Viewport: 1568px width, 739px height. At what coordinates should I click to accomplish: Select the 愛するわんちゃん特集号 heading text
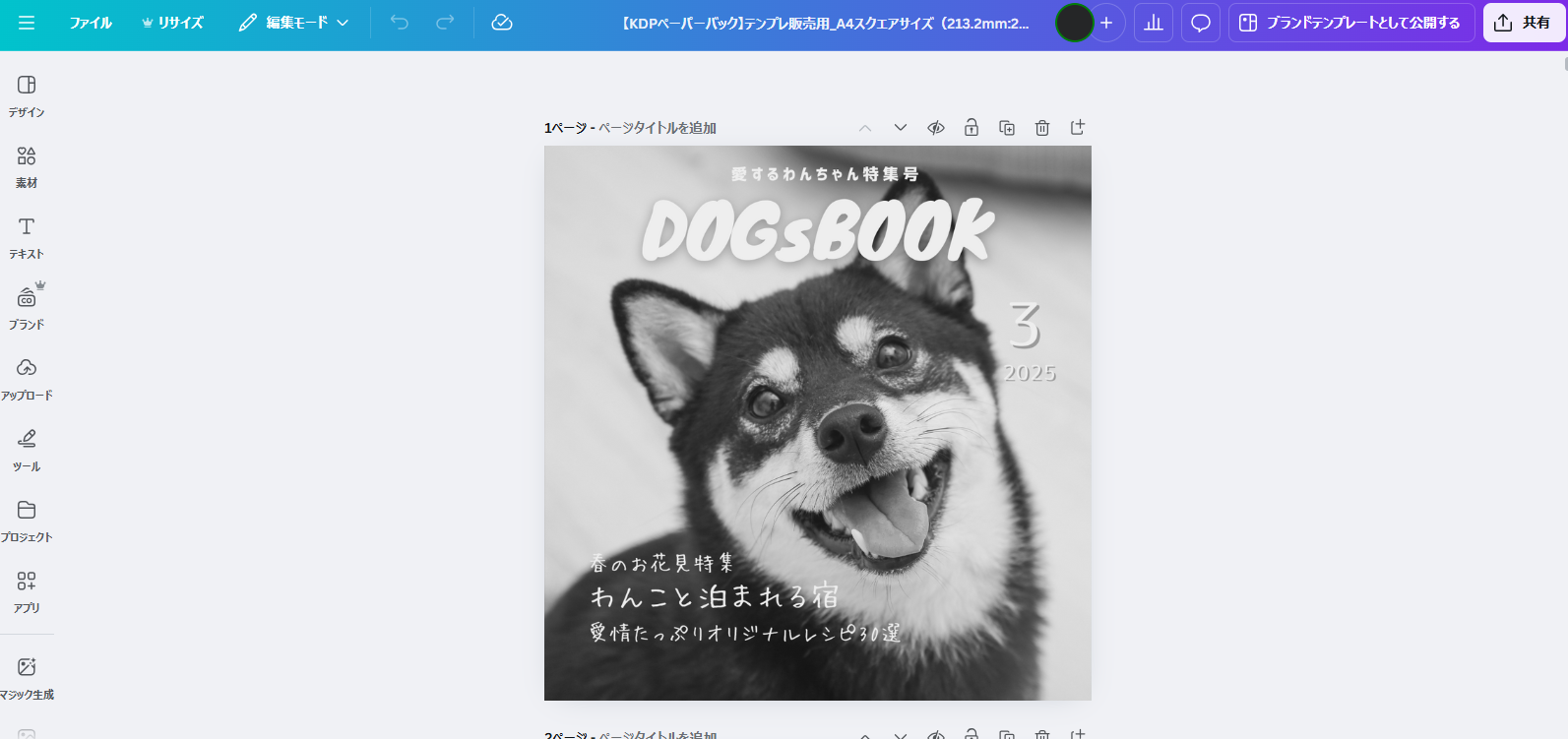[825, 174]
